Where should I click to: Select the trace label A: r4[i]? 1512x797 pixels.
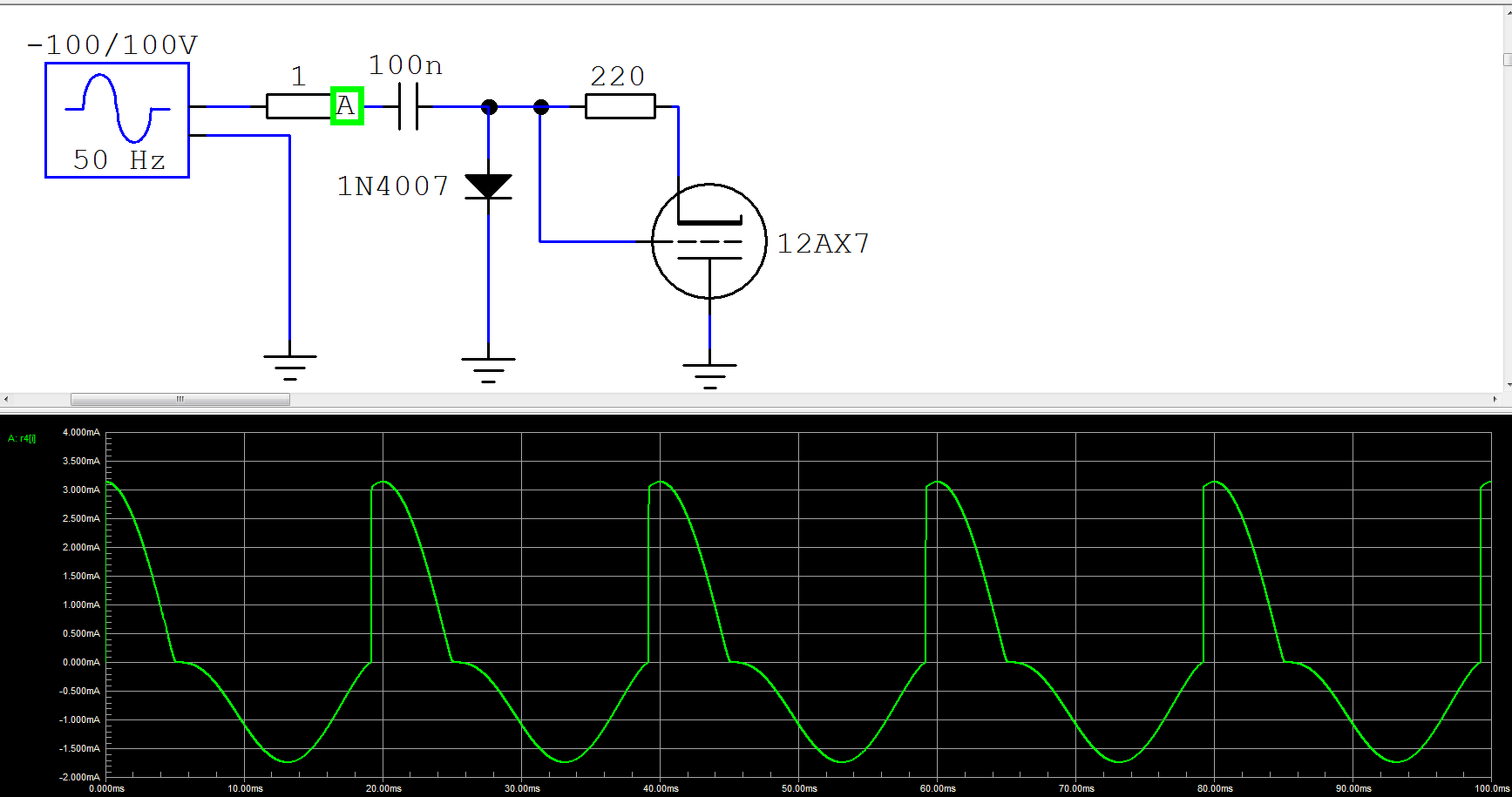[x=22, y=438]
